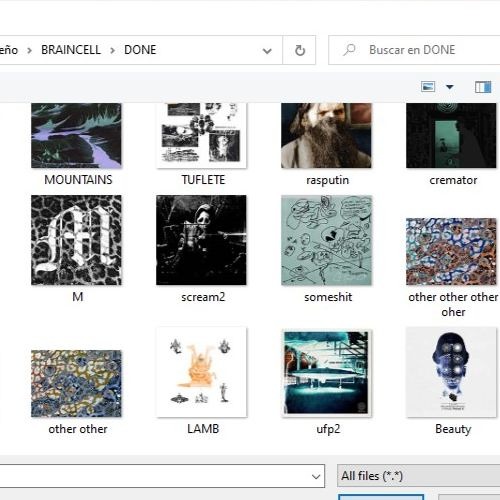Click the file name 'rasputin' label
The width and height of the screenshot is (500, 500).
click(328, 180)
